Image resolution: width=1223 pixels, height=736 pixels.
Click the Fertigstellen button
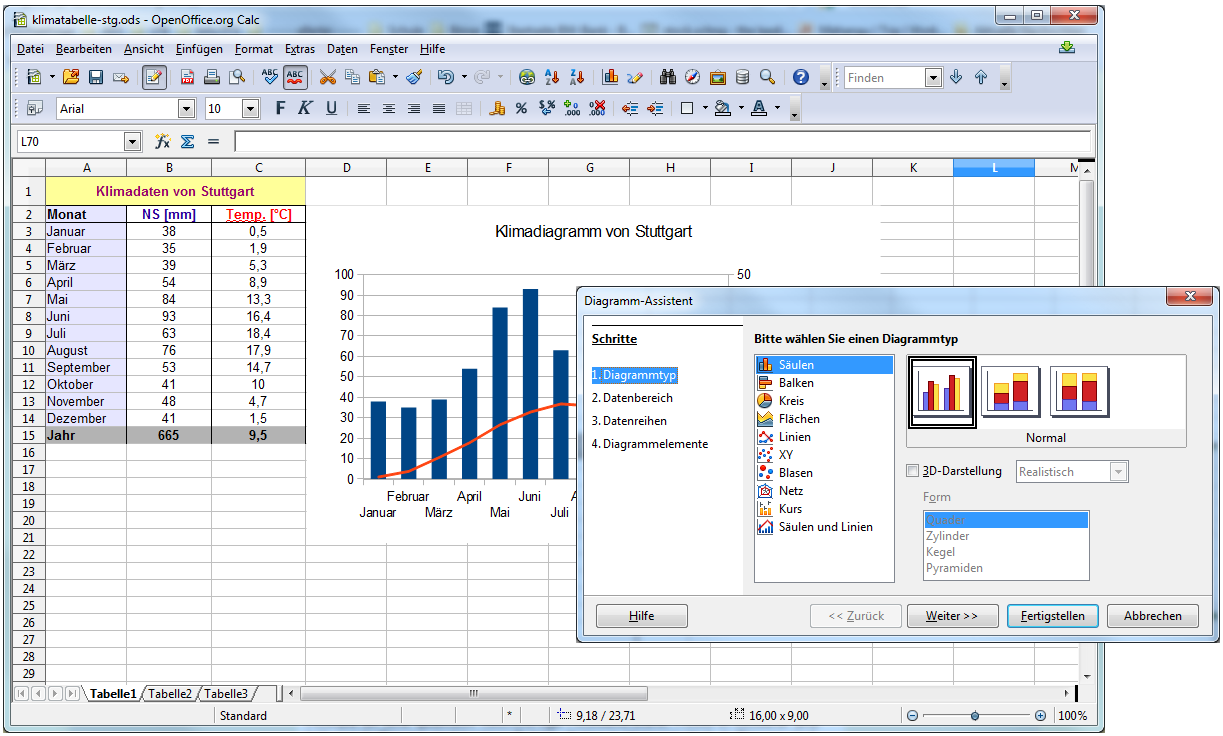[1052, 616]
